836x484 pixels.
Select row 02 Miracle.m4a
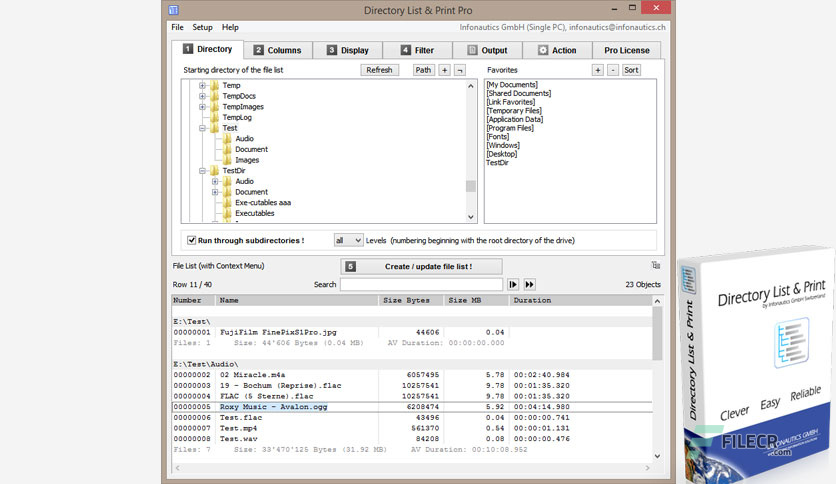click(x=412, y=375)
